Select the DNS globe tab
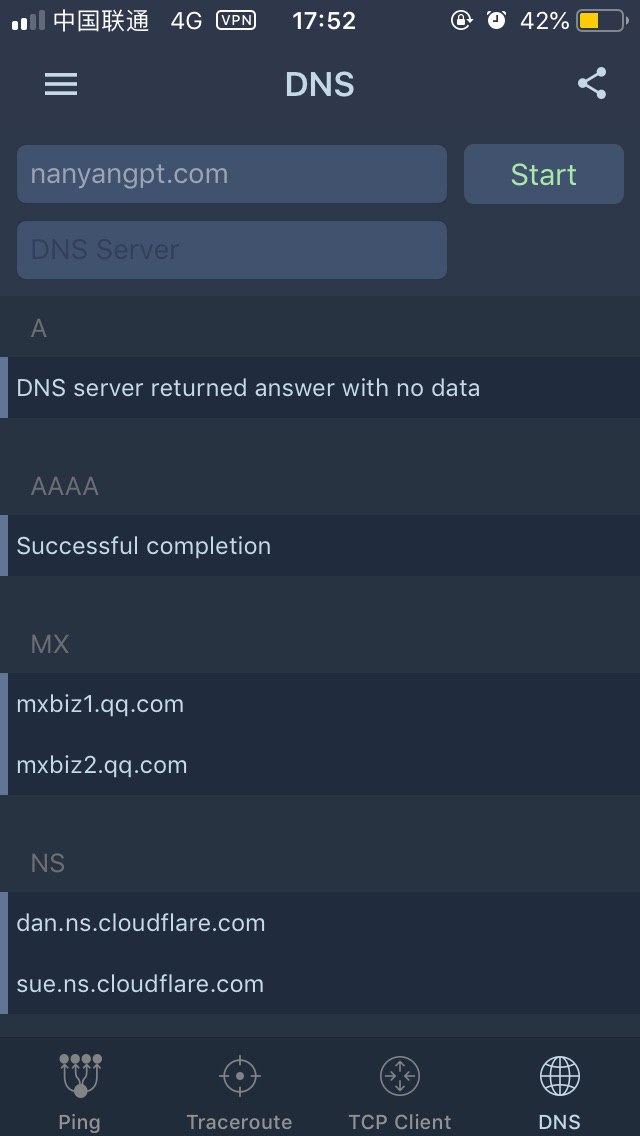The image size is (640, 1136). [x=559, y=1090]
